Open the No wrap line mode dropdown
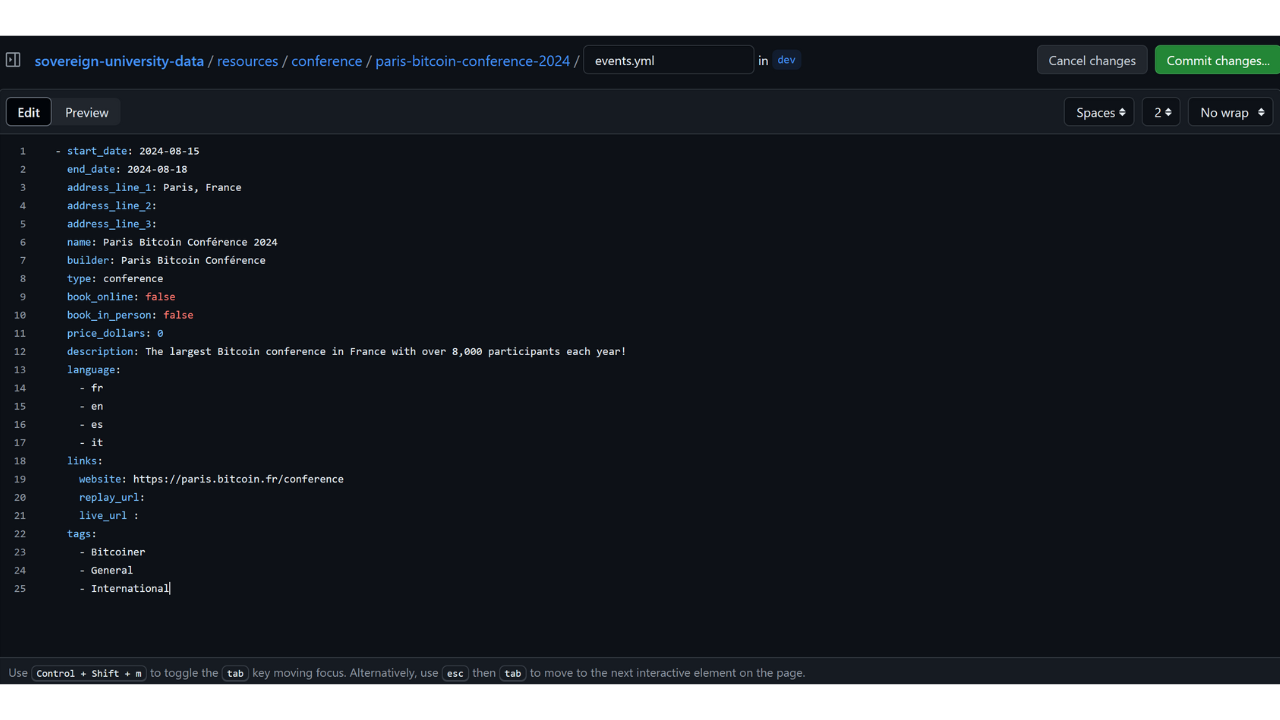 pos(1230,112)
